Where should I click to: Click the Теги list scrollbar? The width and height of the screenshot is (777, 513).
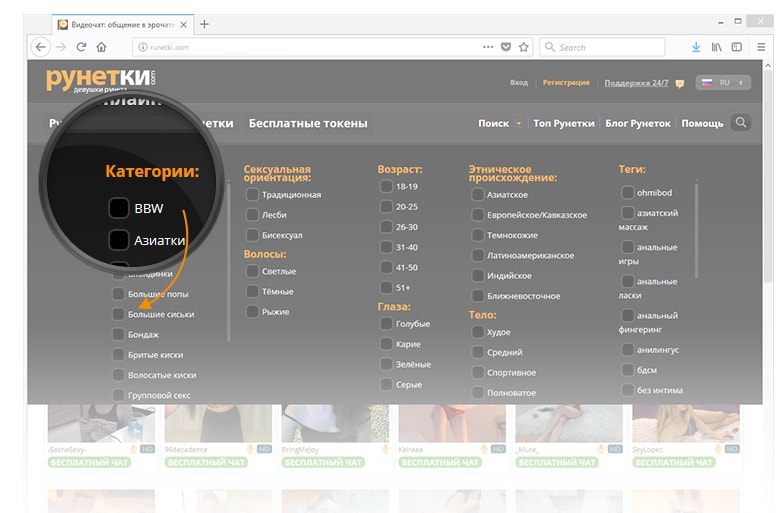[x=696, y=230]
